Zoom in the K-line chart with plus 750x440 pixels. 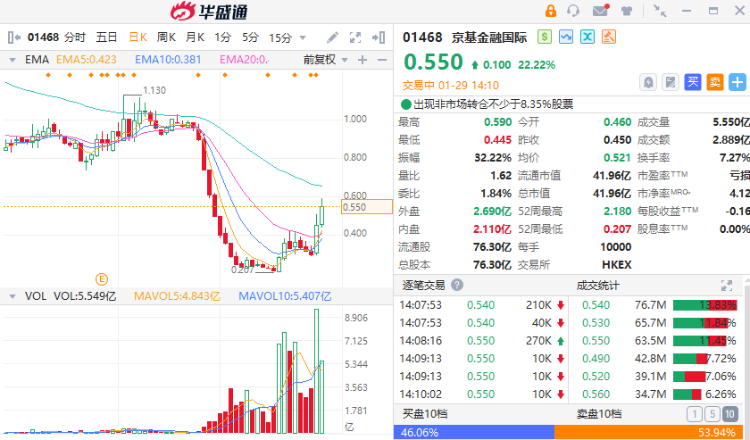(x=363, y=60)
